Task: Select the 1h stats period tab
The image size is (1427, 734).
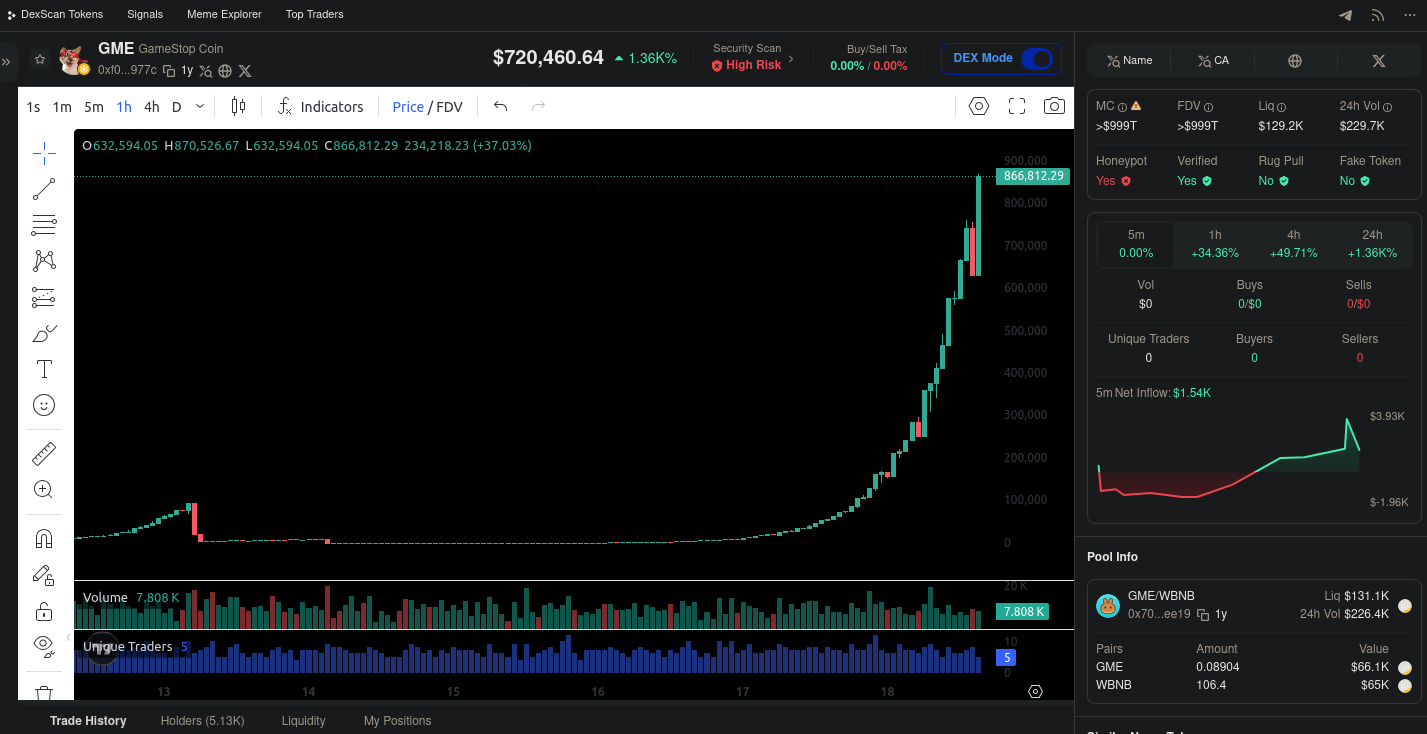Action: tap(1215, 244)
